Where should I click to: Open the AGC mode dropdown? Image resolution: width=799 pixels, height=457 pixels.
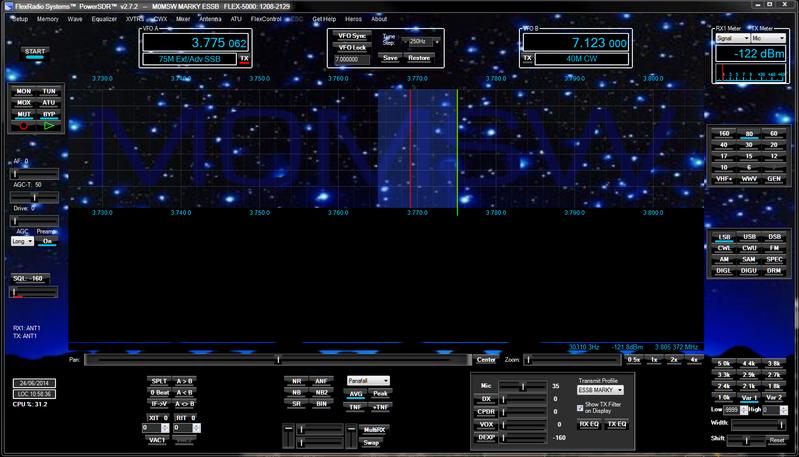(x=22, y=241)
